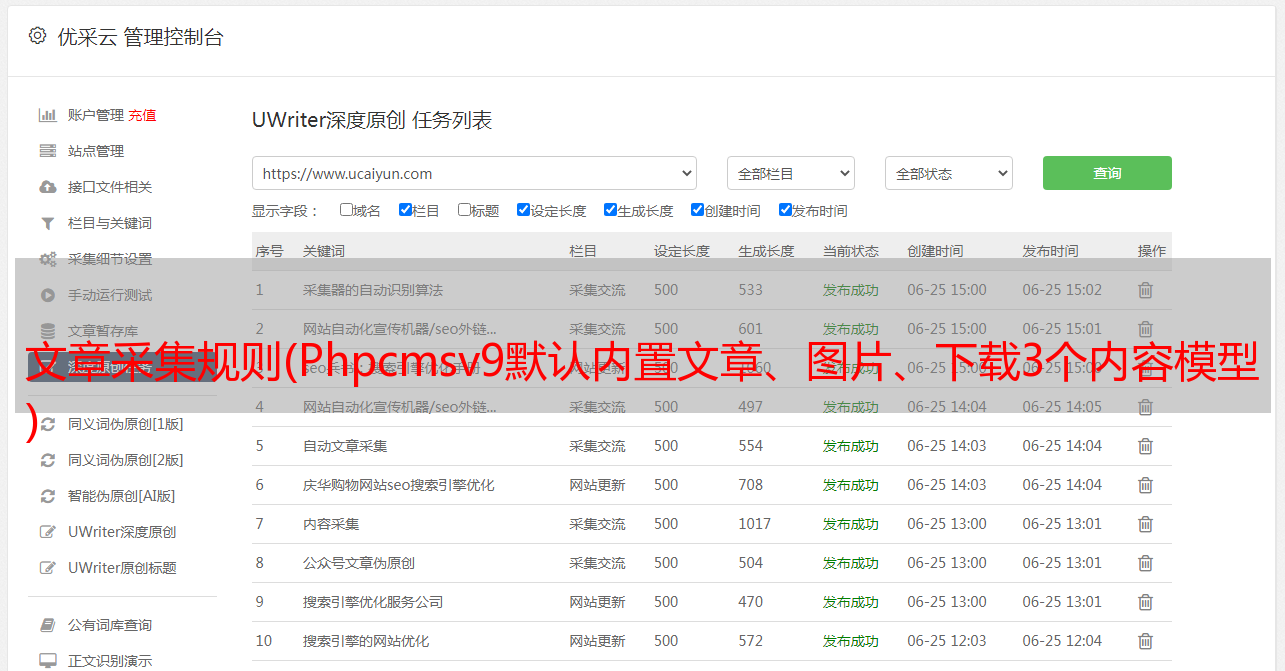Enable the 域名 display field checkbox
This screenshot has height=671, width=1285.
tap(346, 210)
